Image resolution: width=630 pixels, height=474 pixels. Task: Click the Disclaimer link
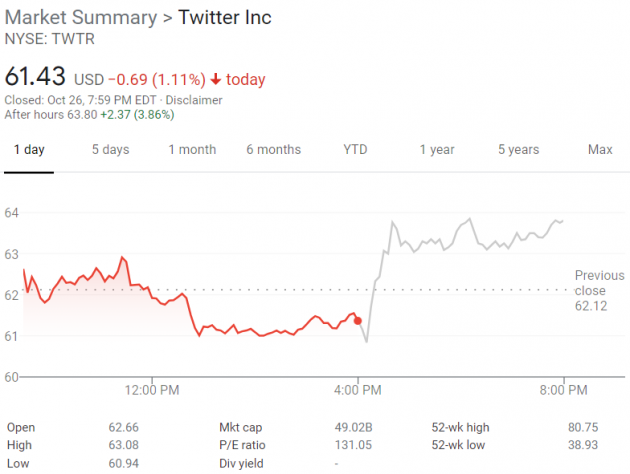tap(195, 99)
